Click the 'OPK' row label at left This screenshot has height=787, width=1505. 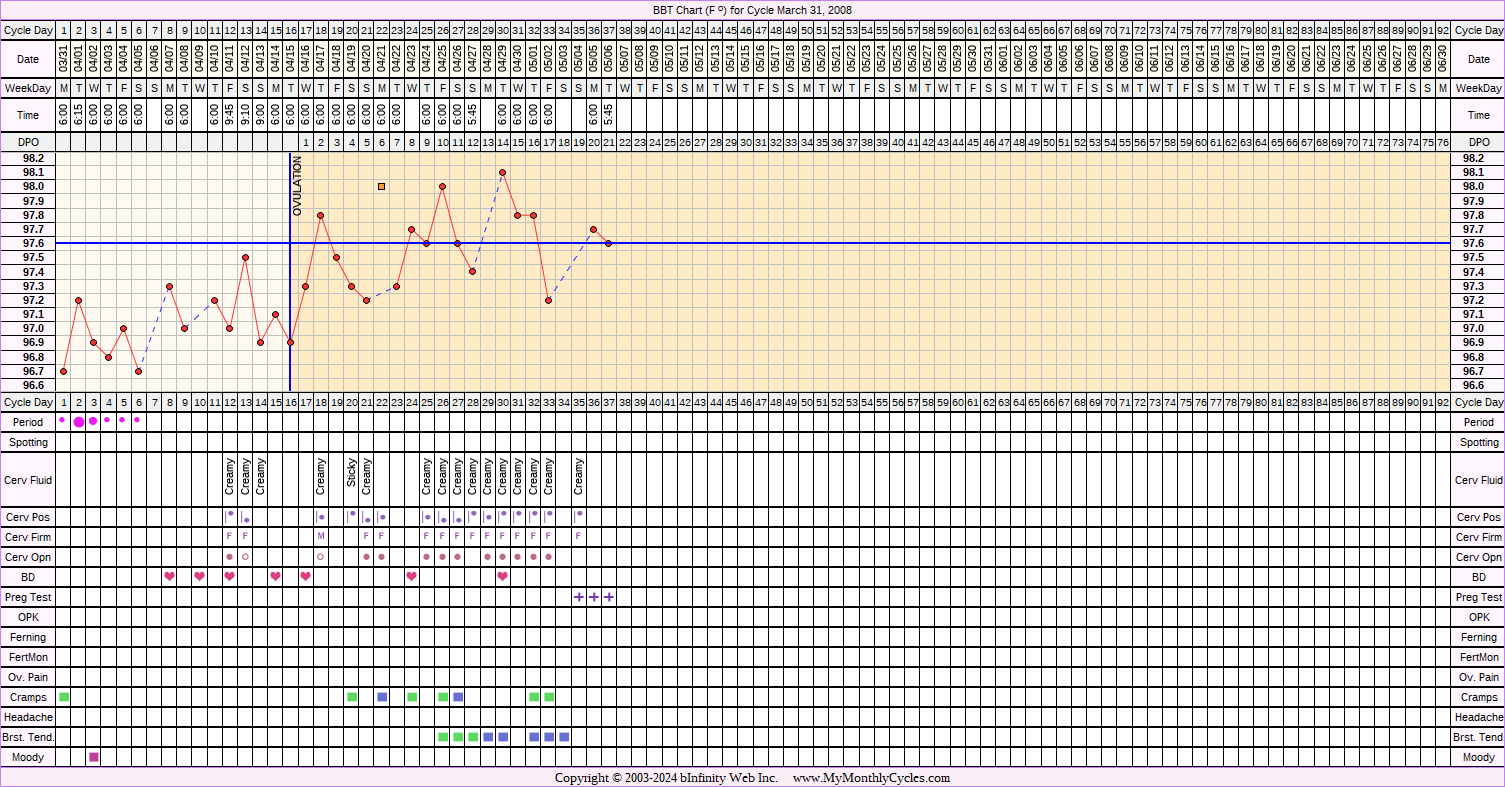click(x=28, y=617)
